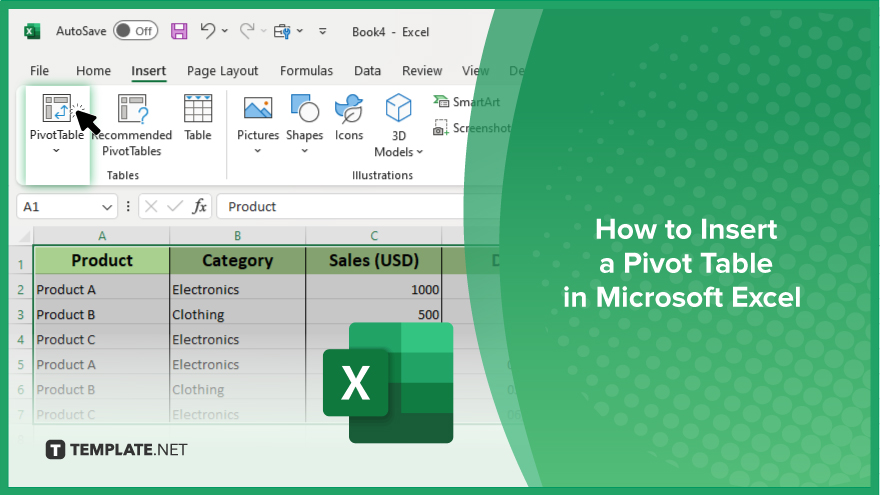
Task: Select column B header
Action: pos(237,236)
